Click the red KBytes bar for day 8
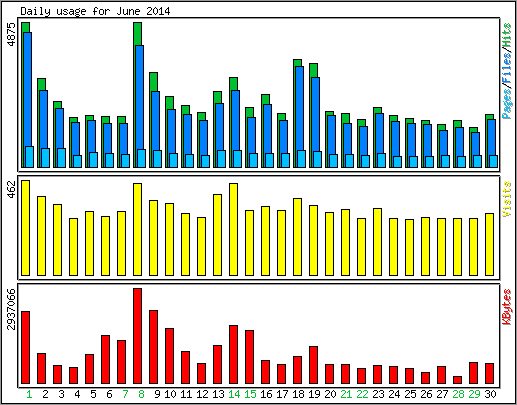Screen dimensions: 517x405 coord(137,336)
